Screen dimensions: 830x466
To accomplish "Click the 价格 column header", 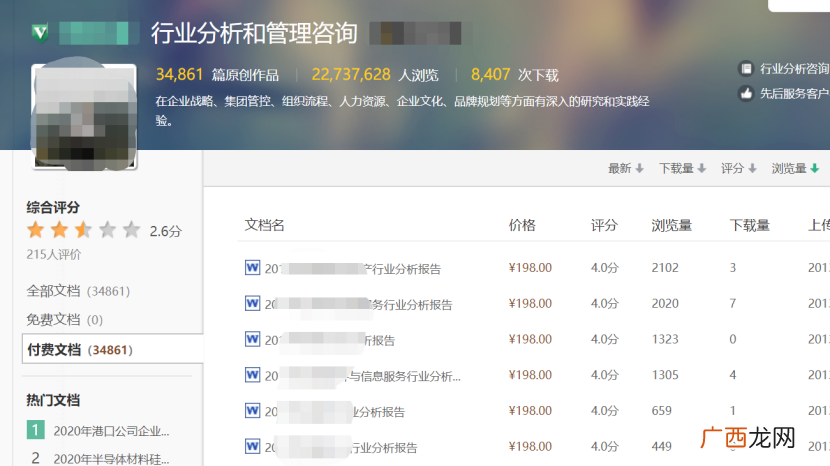I will (x=522, y=225).
